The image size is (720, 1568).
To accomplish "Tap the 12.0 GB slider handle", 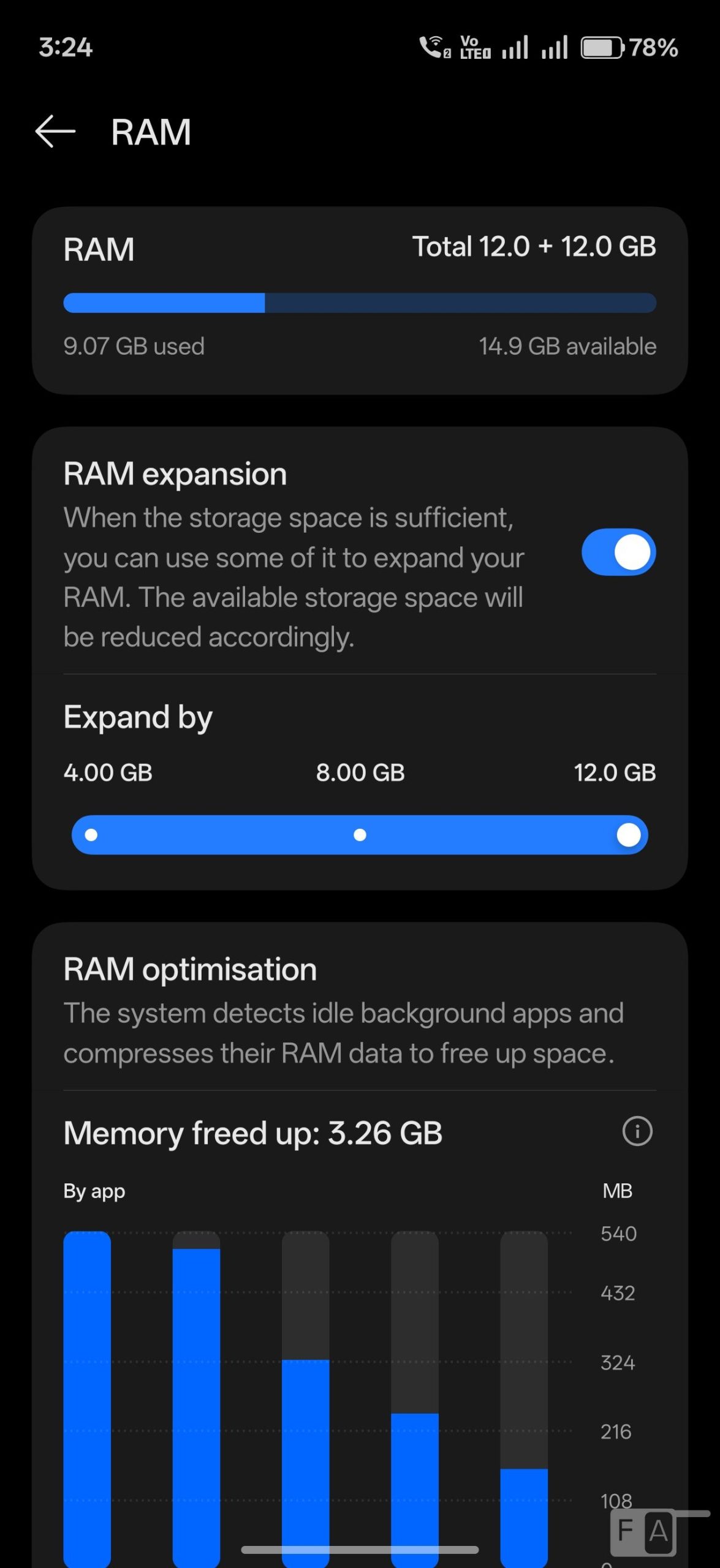I will tap(628, 835).
